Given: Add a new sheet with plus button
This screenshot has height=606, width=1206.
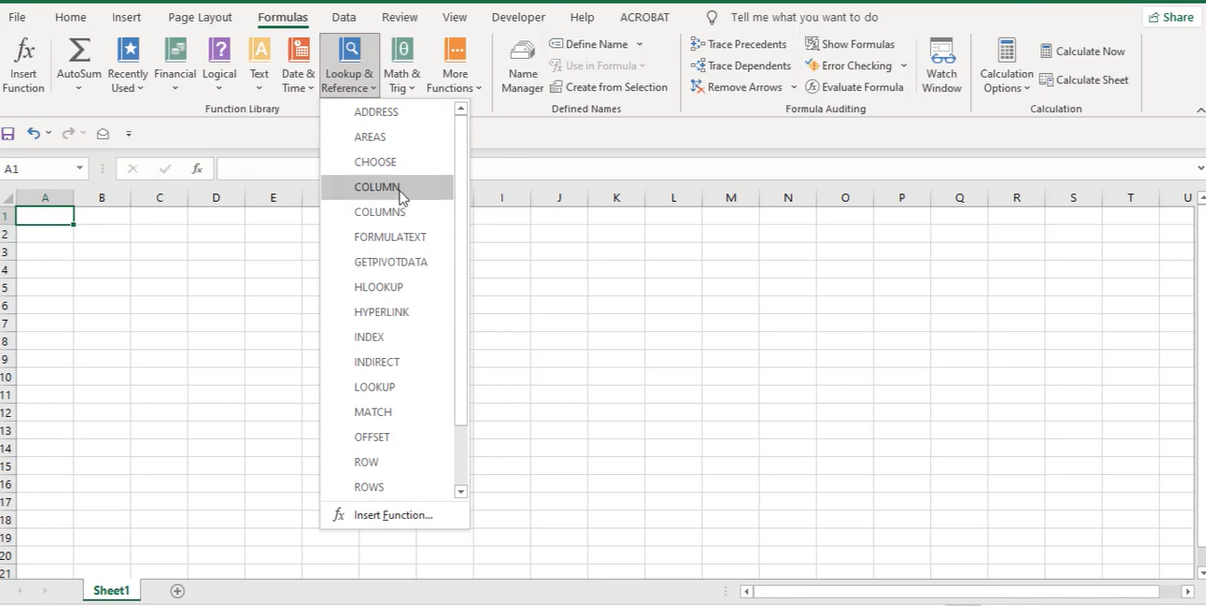Looking at the screenshot, I should point(177,591).
